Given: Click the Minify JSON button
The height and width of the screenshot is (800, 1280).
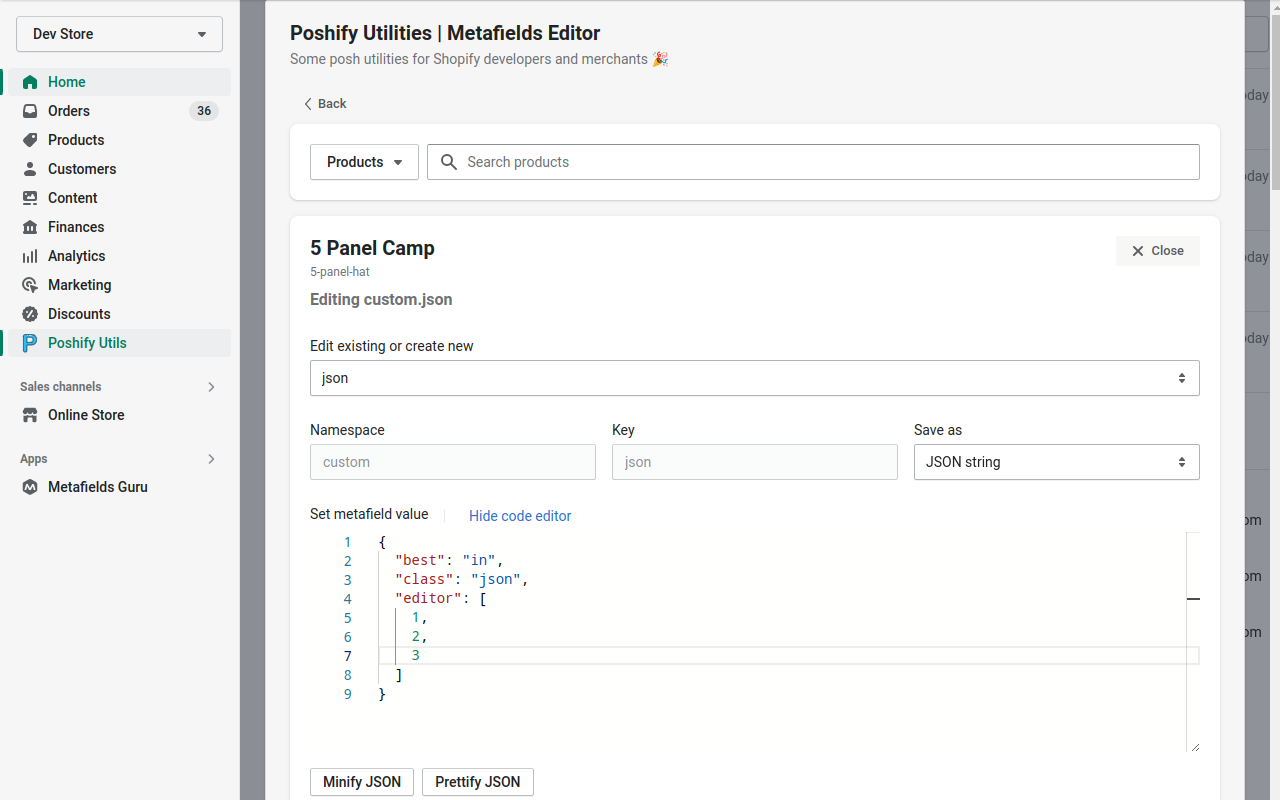Looking at the screenshot, I should click(x=361, y=781).
